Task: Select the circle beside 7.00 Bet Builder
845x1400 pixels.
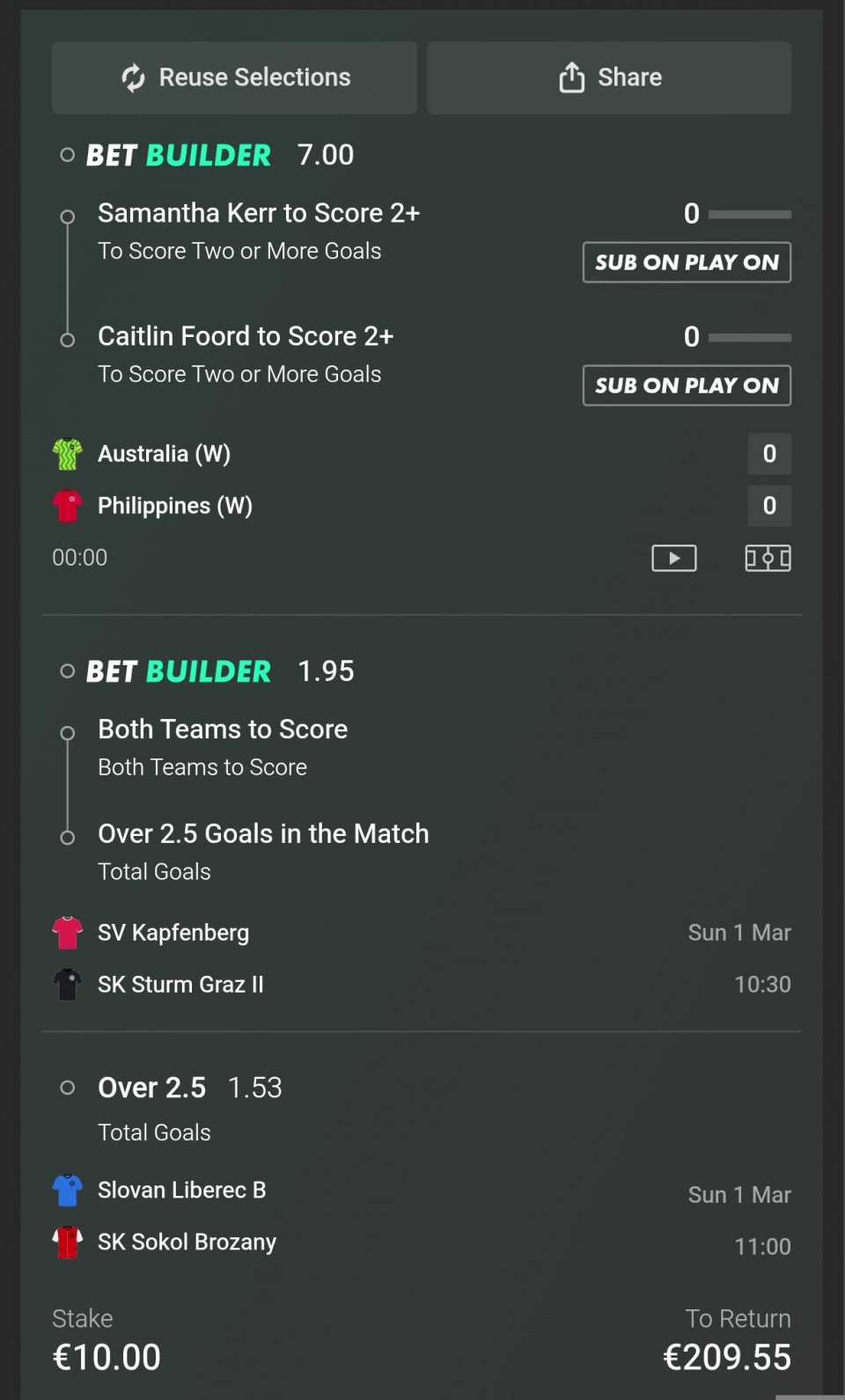Action: pos(67,156)
